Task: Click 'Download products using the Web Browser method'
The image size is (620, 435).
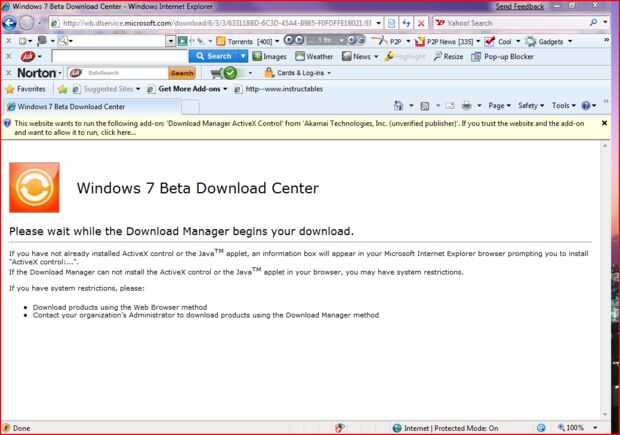Action: (x=120, y=307)
